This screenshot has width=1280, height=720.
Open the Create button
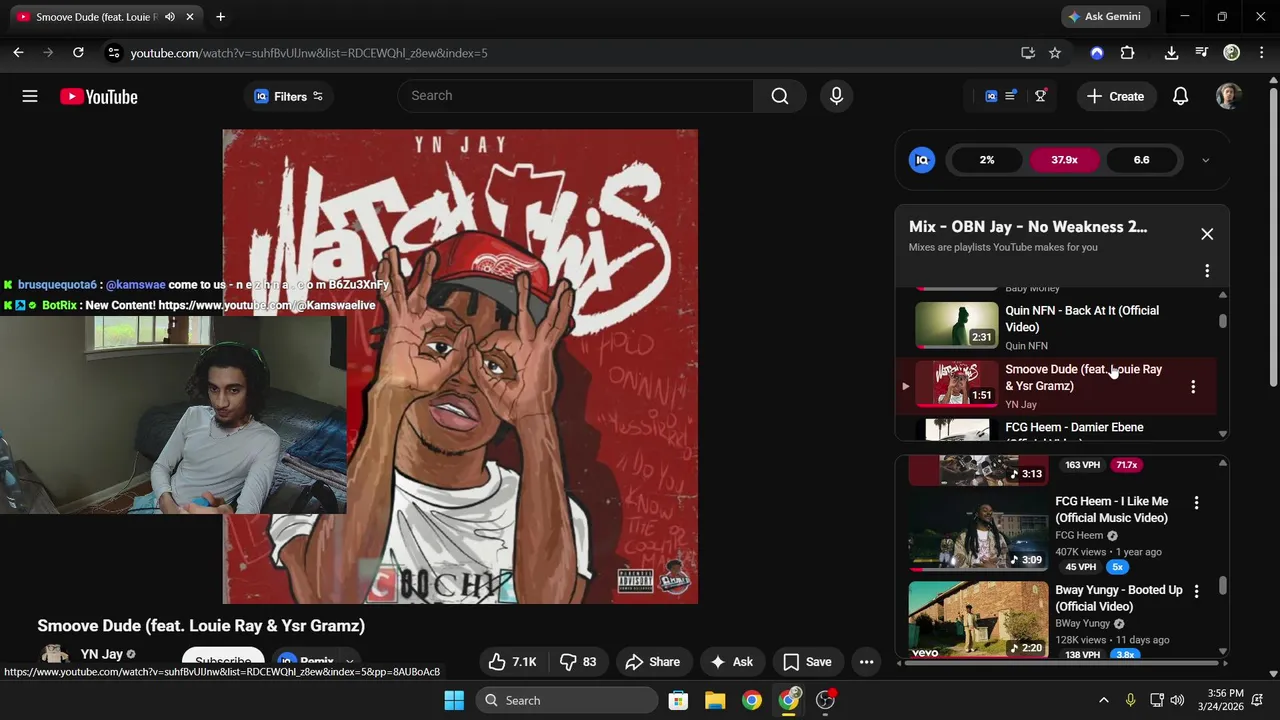pyautogui.click(x=1115, y=96)
